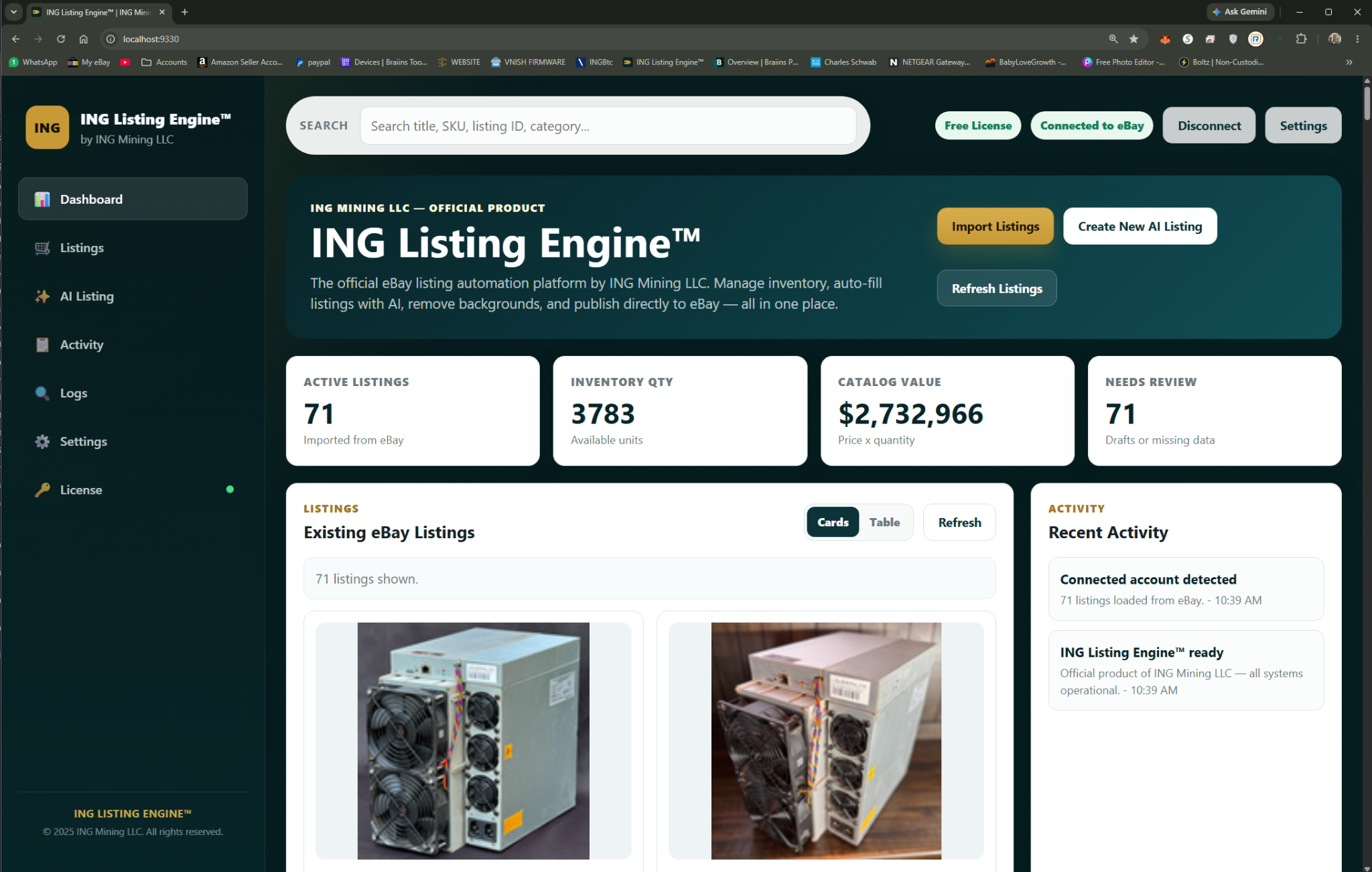Open Settings from the top bar
Screen dimensions: 1372x872
tap(1303, 125)
